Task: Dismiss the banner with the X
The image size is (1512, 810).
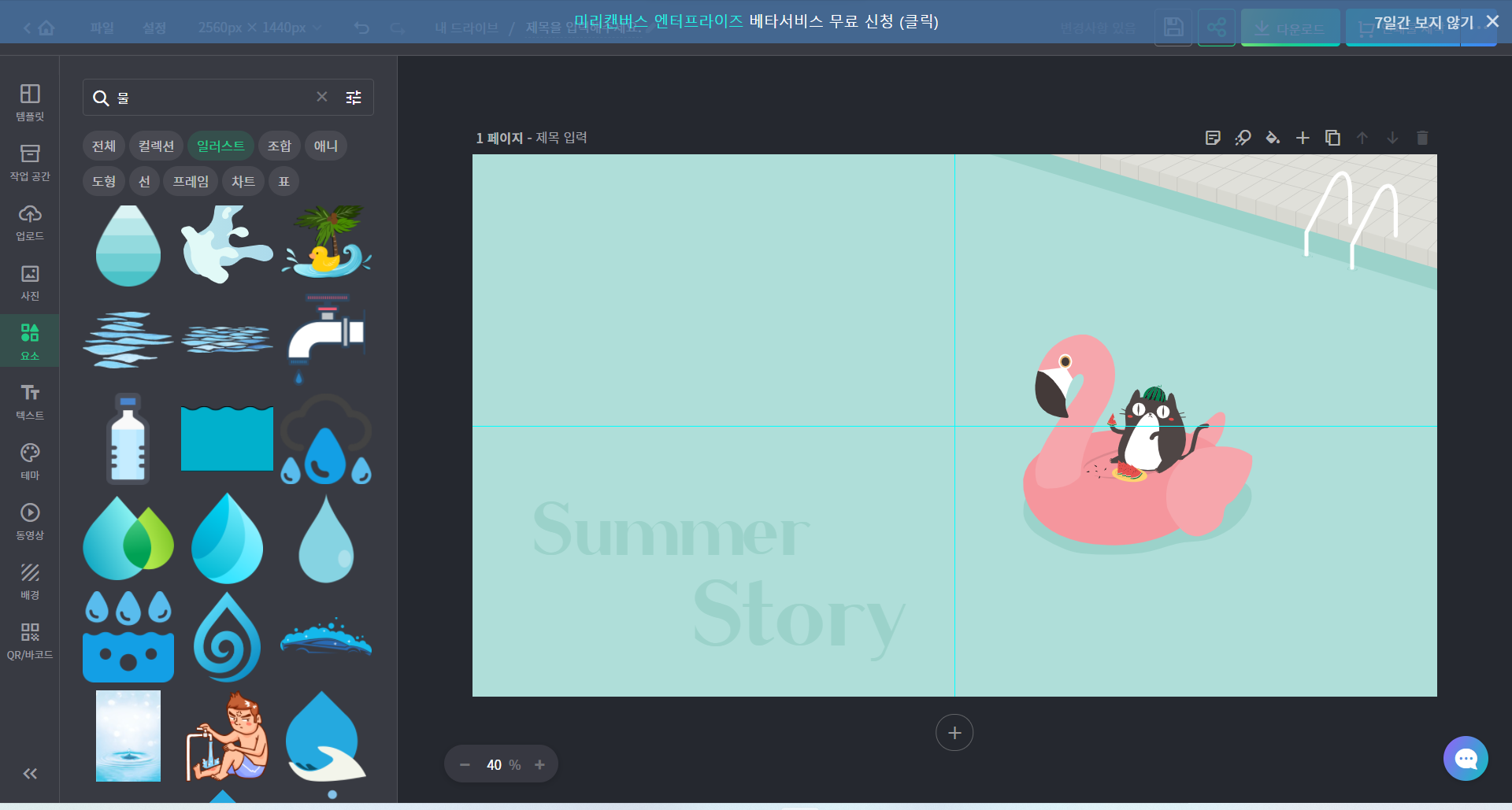Action: pyautogui.click(x=1492, y=21)
